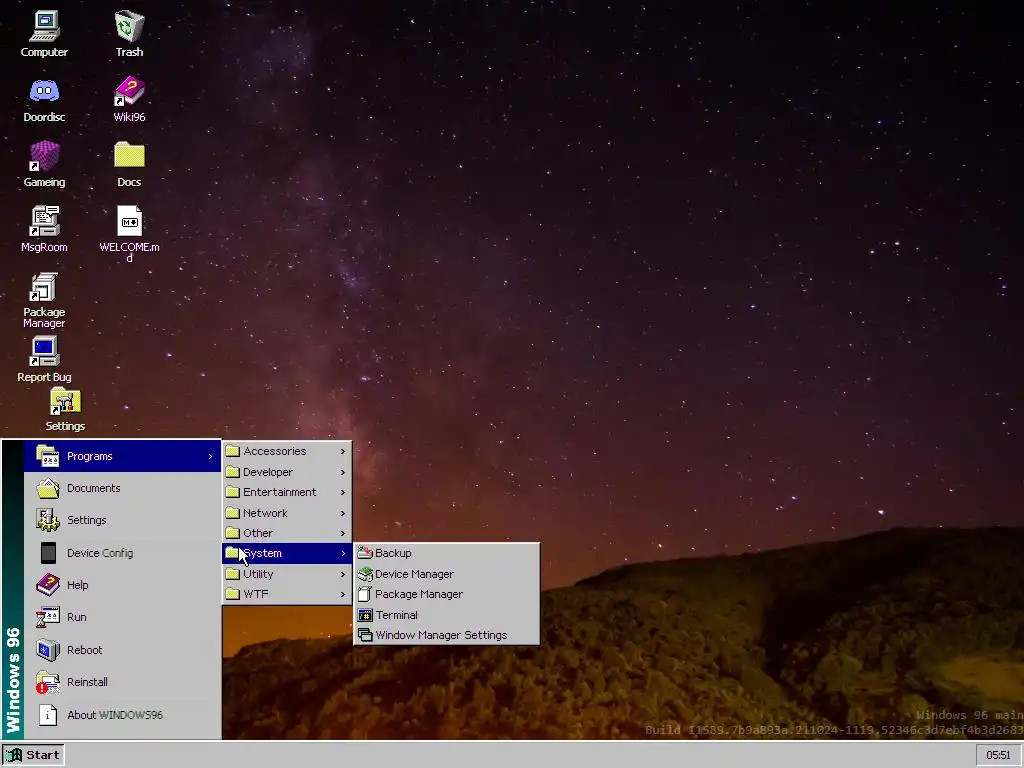Click the About WINDOWS96 info icon
The height and width of the screenshot is (768, 1024).
click(x=48, y=714)
